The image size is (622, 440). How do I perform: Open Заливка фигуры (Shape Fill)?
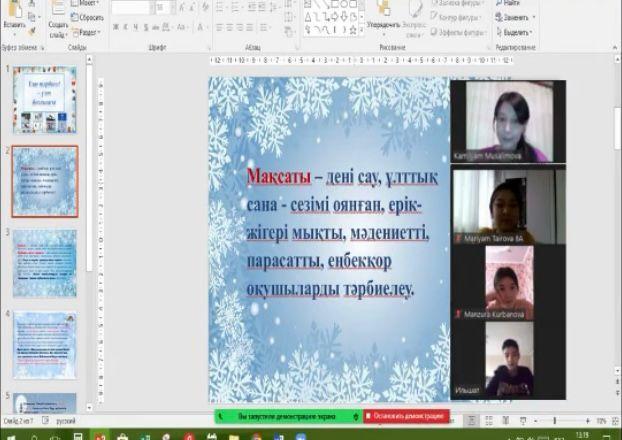[x=458, y=4]
